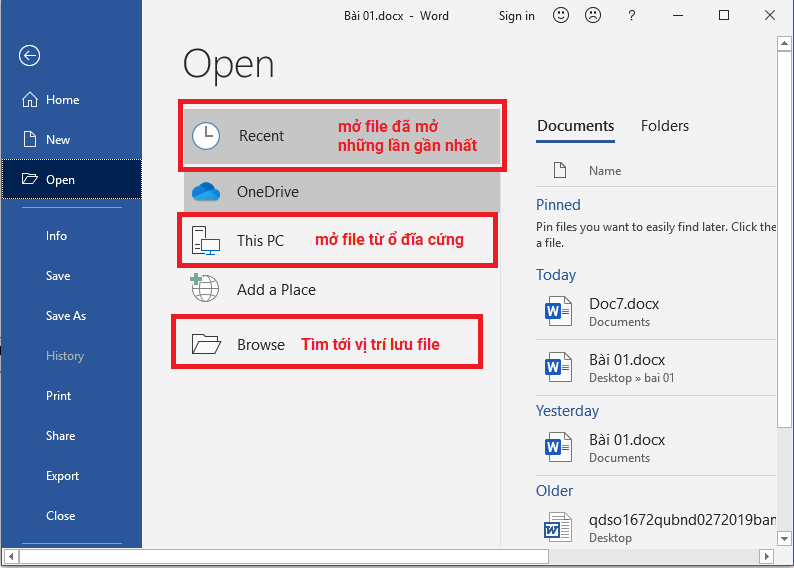Viewport: 794px width, 568px height.
Task: Click the This PC computer icon
Action: click(206, 240)
